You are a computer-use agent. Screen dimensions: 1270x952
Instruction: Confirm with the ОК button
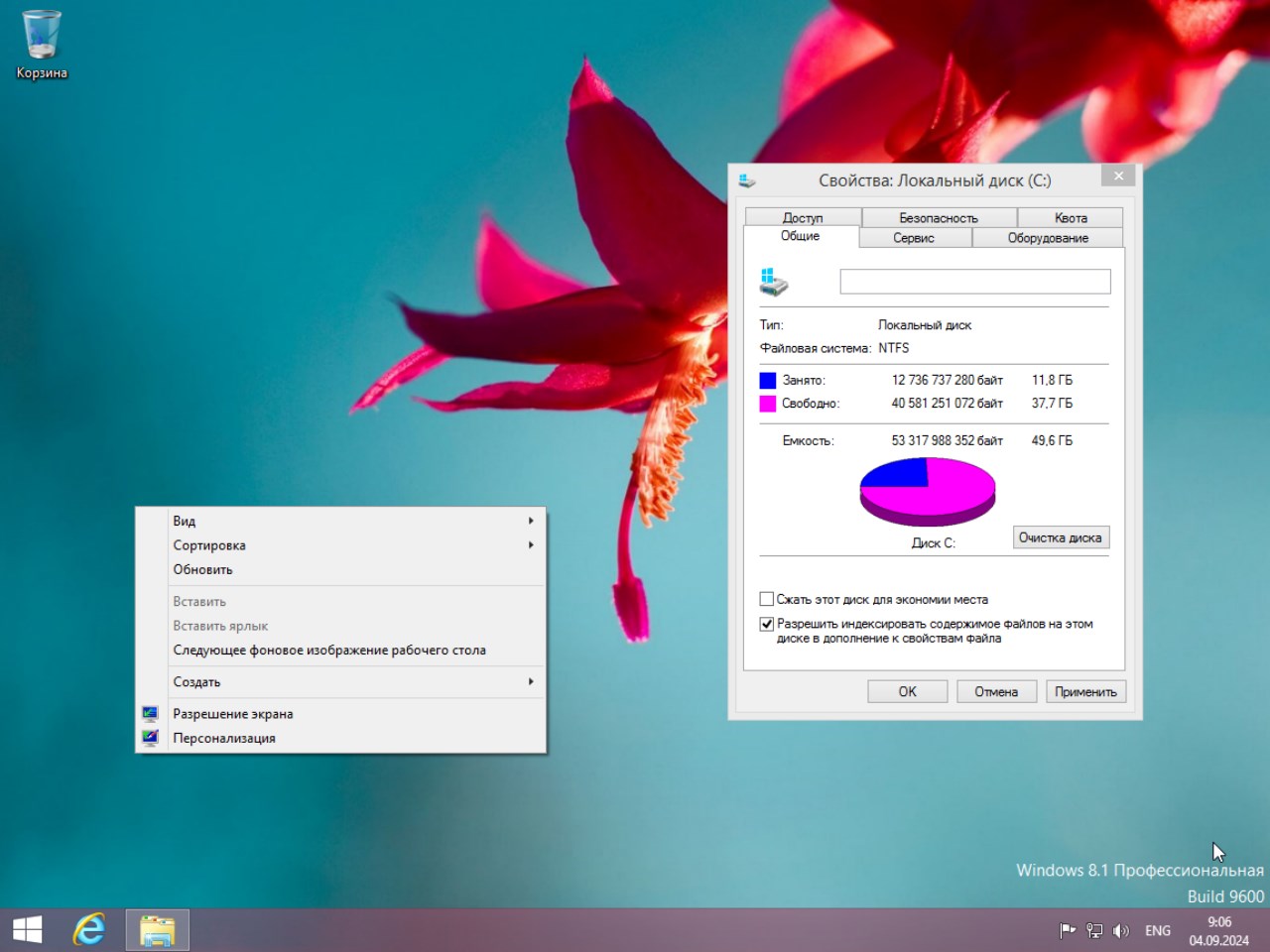coord(908,691)
